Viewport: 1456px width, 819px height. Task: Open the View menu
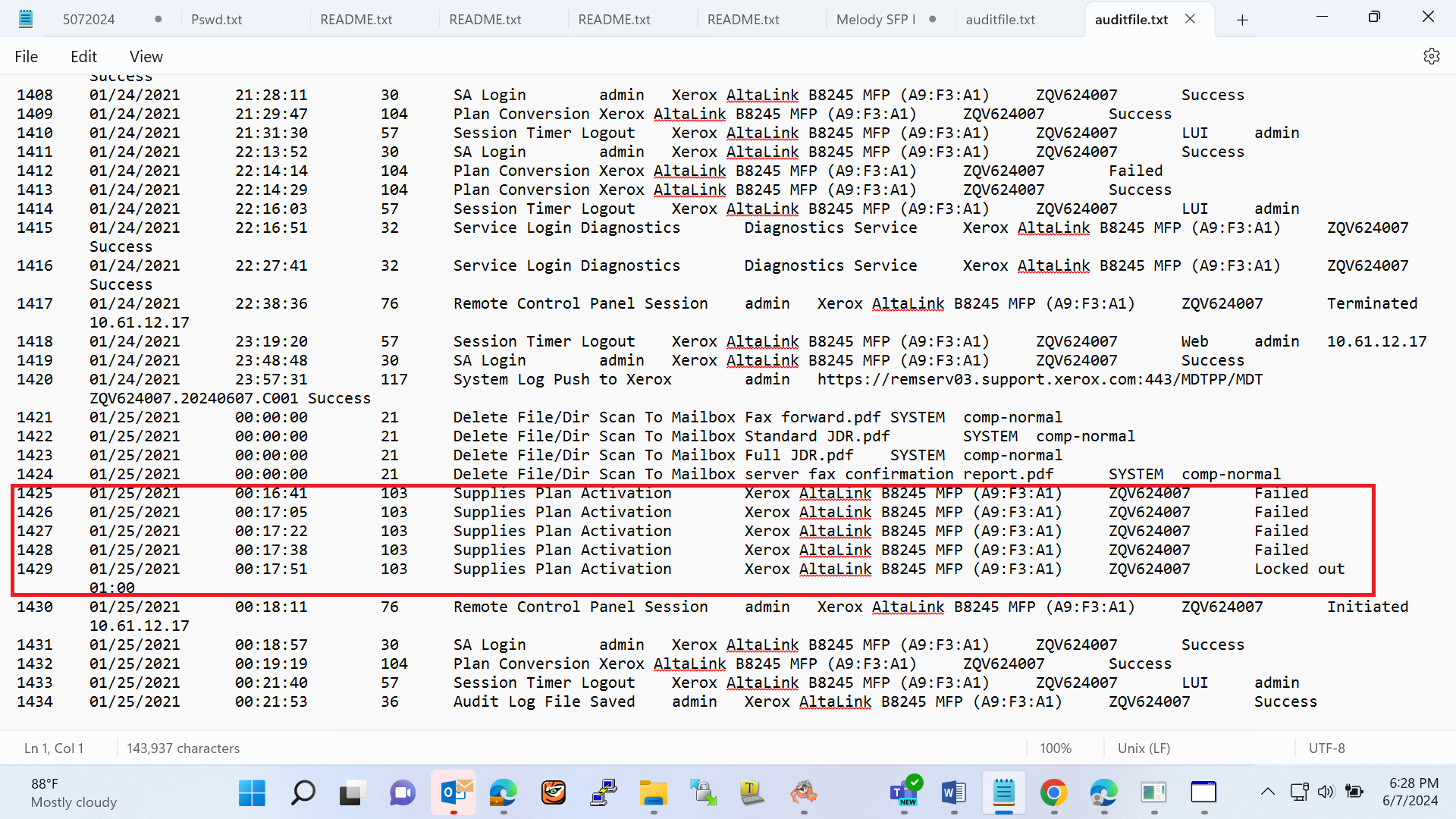146,56
